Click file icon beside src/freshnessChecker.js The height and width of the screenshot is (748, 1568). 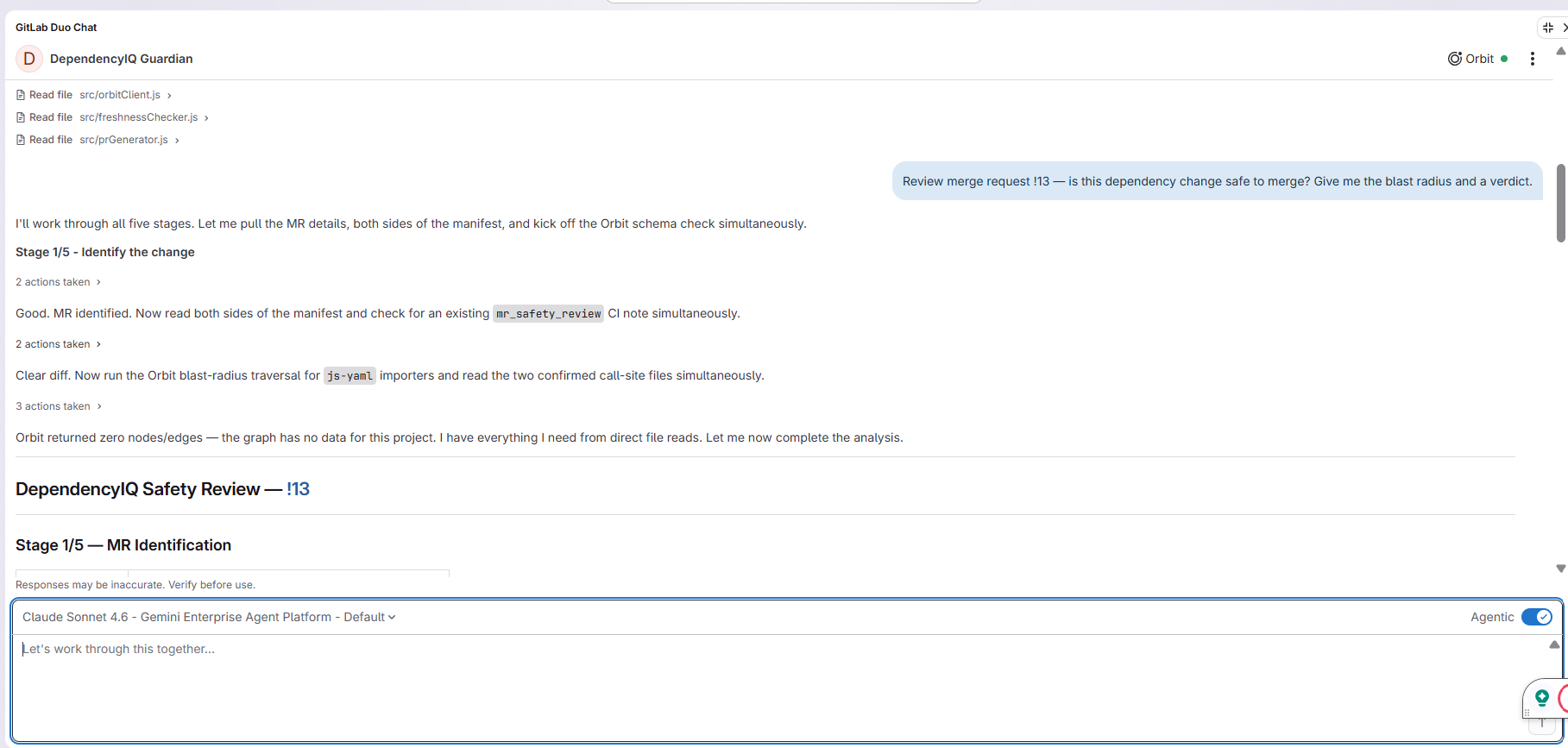click(x=21, y=117)
